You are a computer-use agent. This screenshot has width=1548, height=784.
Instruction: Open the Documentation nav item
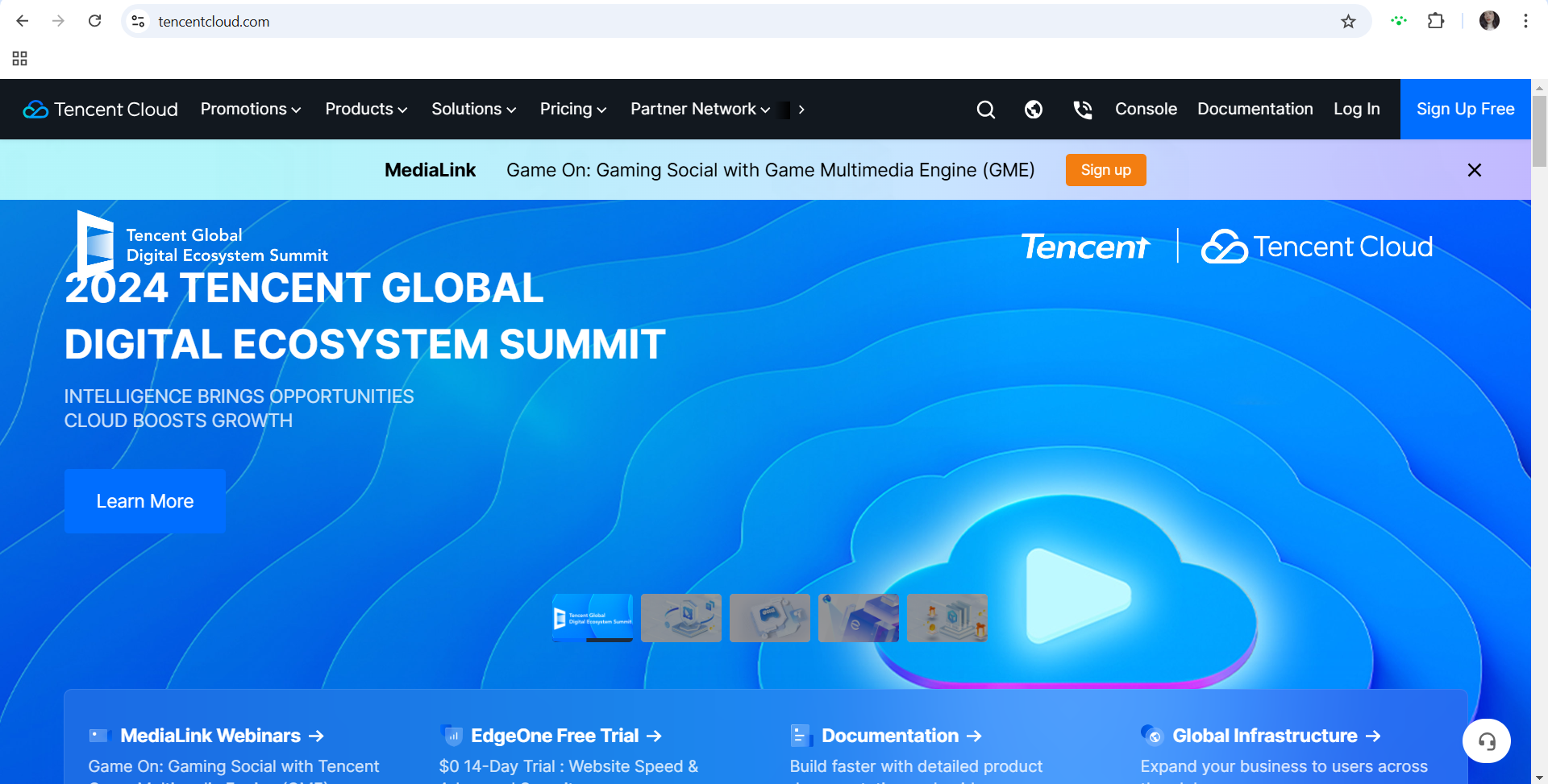pos(1255,109)
